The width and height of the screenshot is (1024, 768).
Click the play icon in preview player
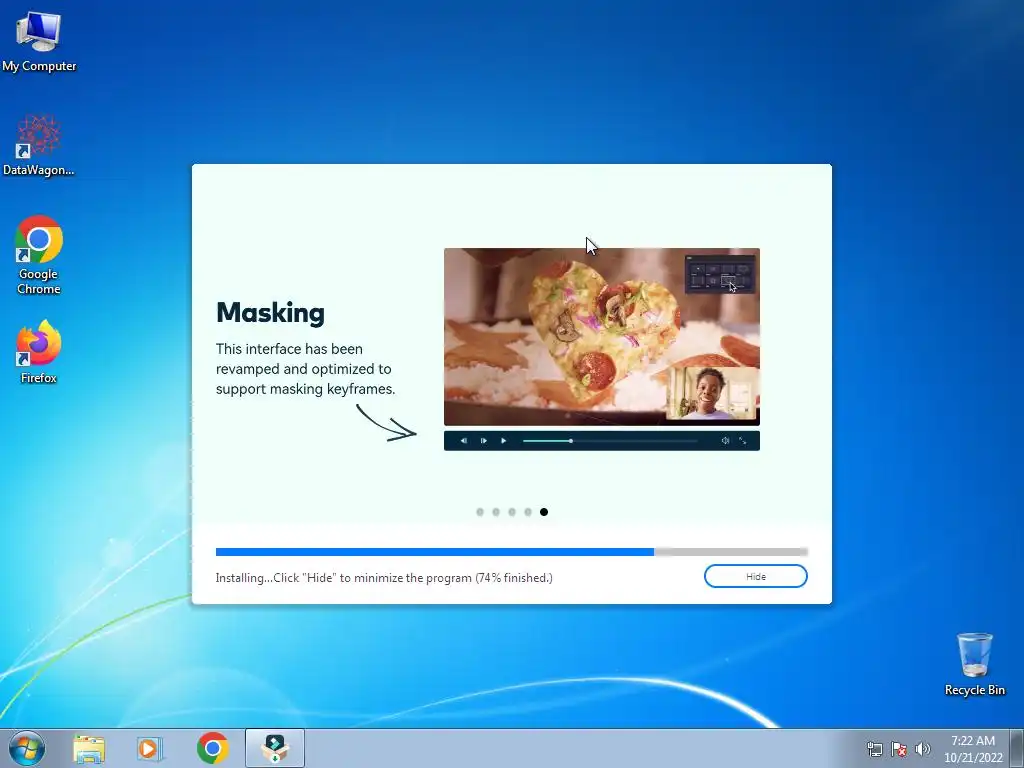coord(504,441)
